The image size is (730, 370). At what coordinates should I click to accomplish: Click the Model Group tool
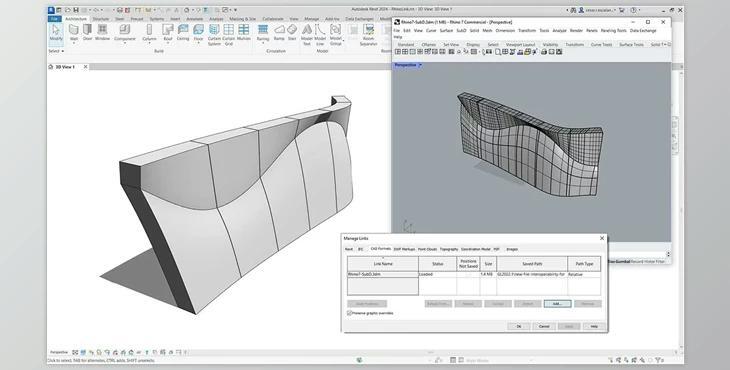pos(335,34)
